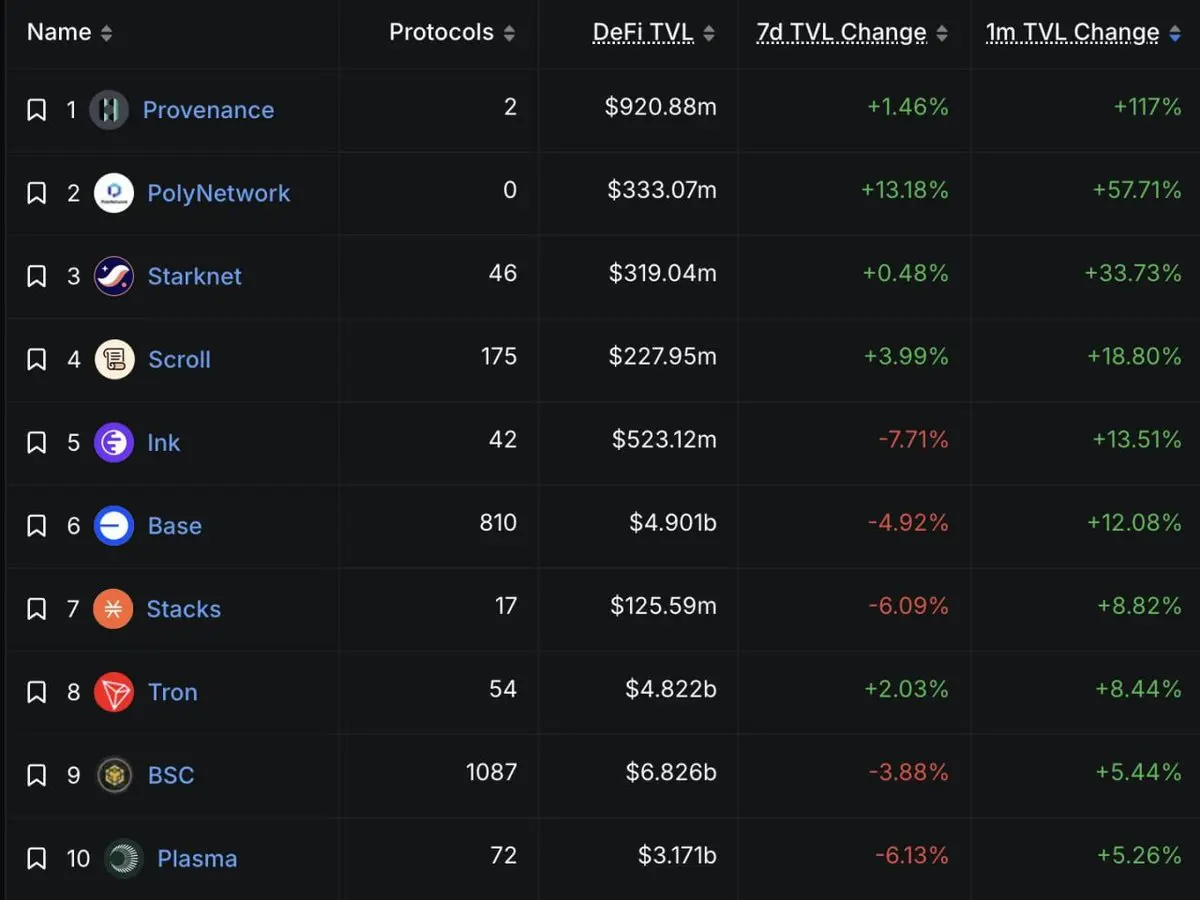Sort by Name column arrows
This screenshot has height=900, width=1200.
106,33
